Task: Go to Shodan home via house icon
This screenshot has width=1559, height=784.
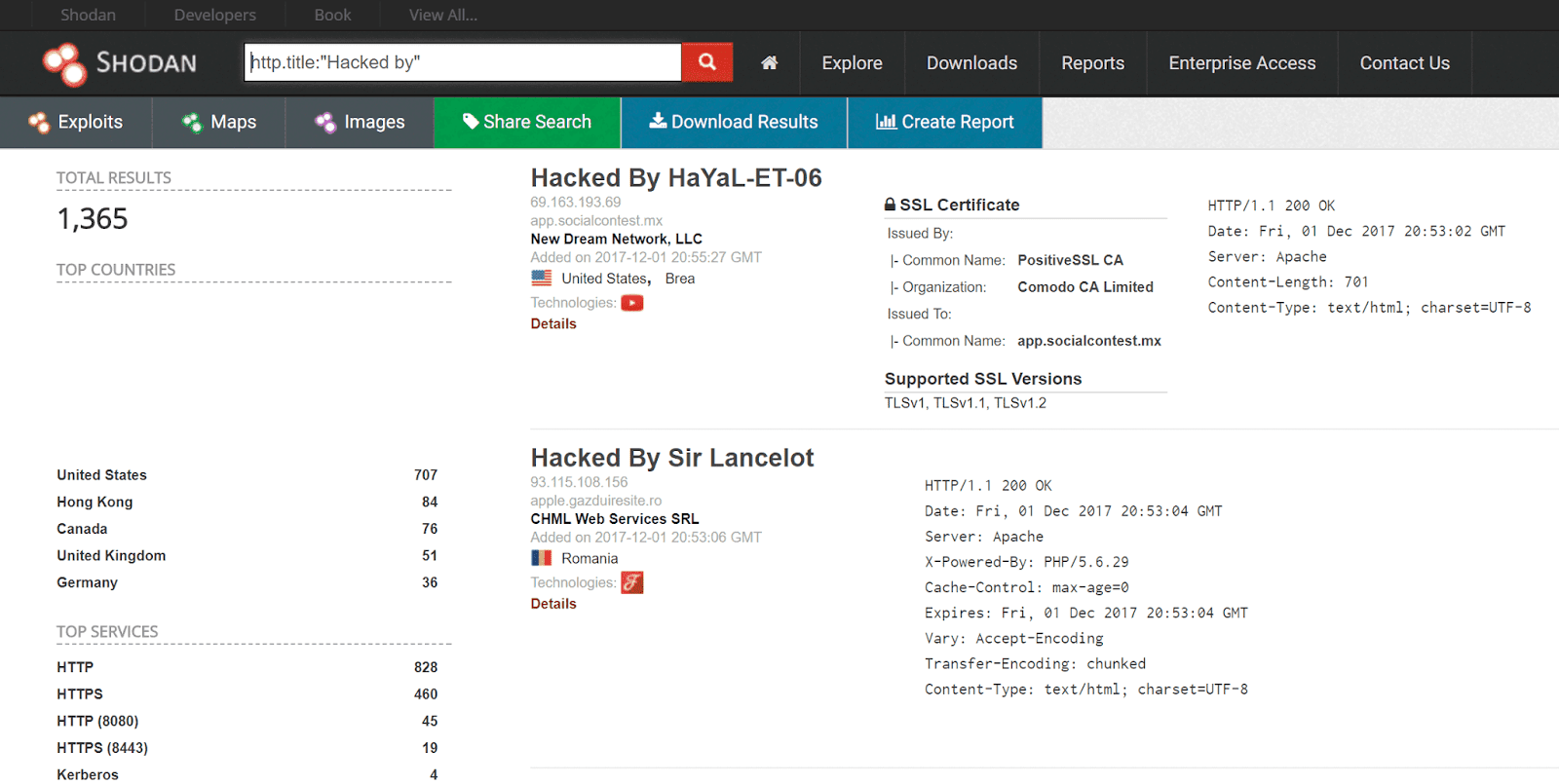Action: [769, 63]
